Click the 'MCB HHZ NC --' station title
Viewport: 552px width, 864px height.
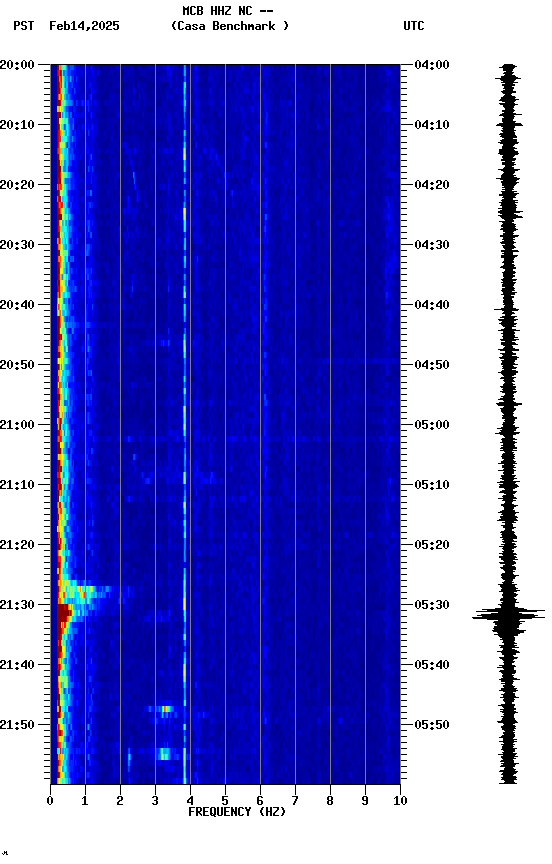(x=228, y=11)
